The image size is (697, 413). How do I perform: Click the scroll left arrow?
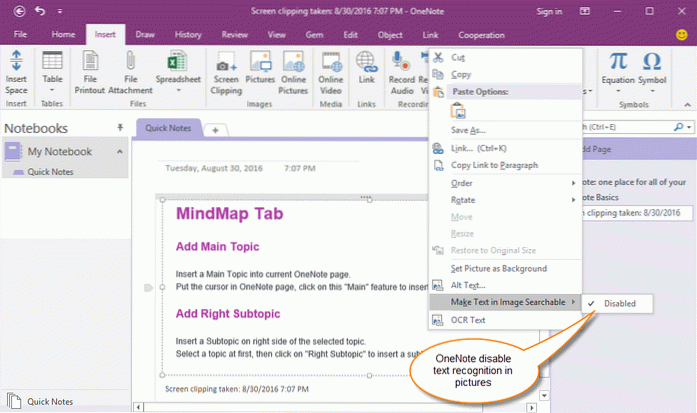tap(138, 407)
